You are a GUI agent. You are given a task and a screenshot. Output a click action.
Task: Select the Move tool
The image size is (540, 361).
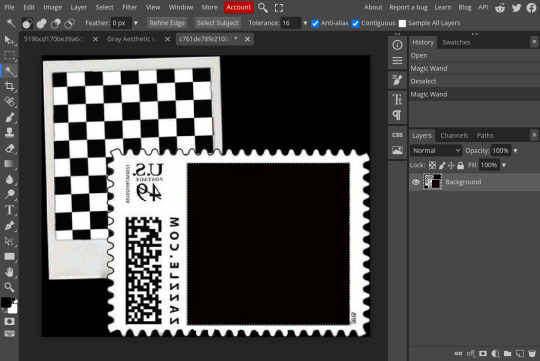point(9,40)
